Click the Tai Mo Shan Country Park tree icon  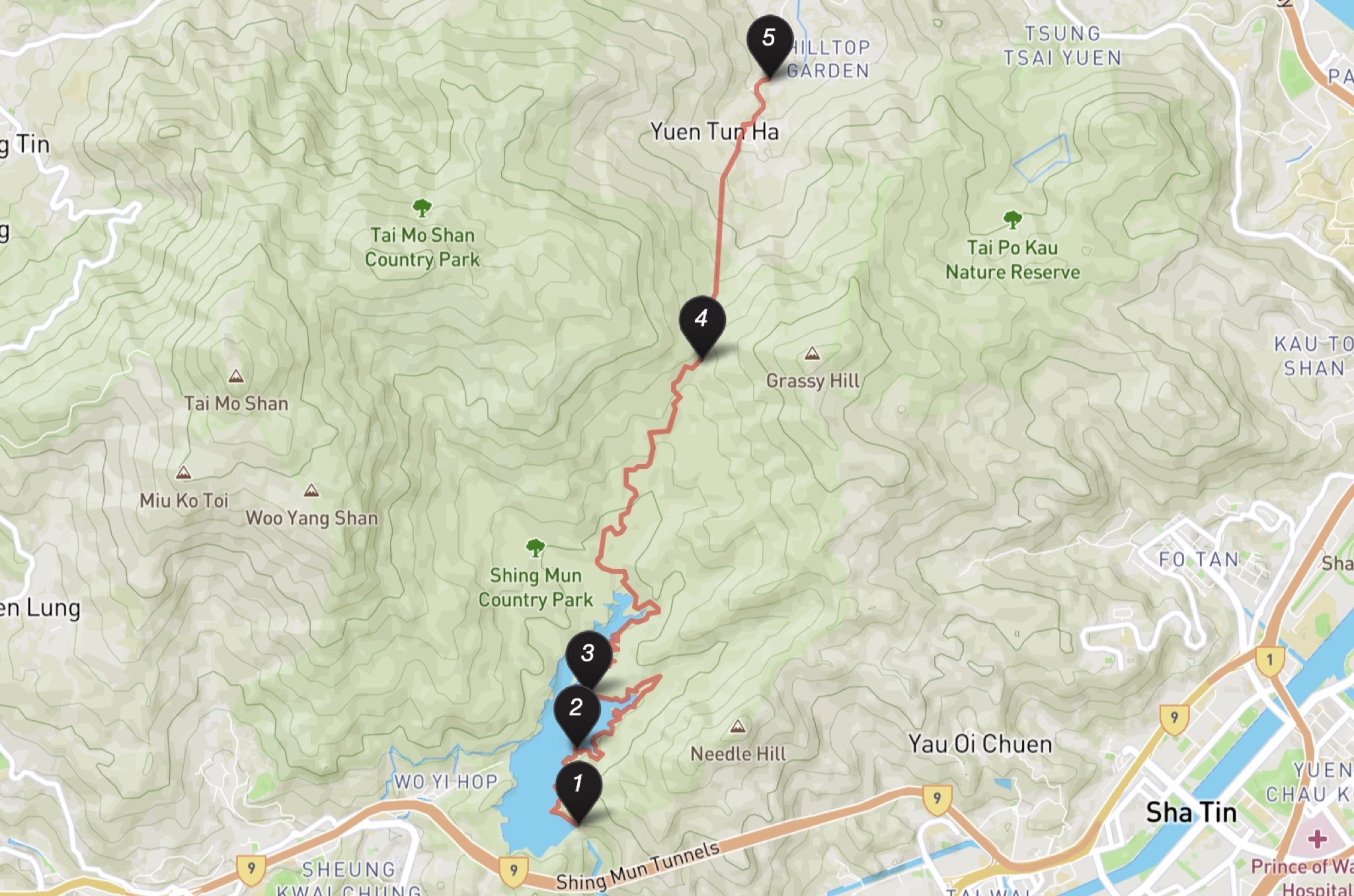[x=422, y=209]
